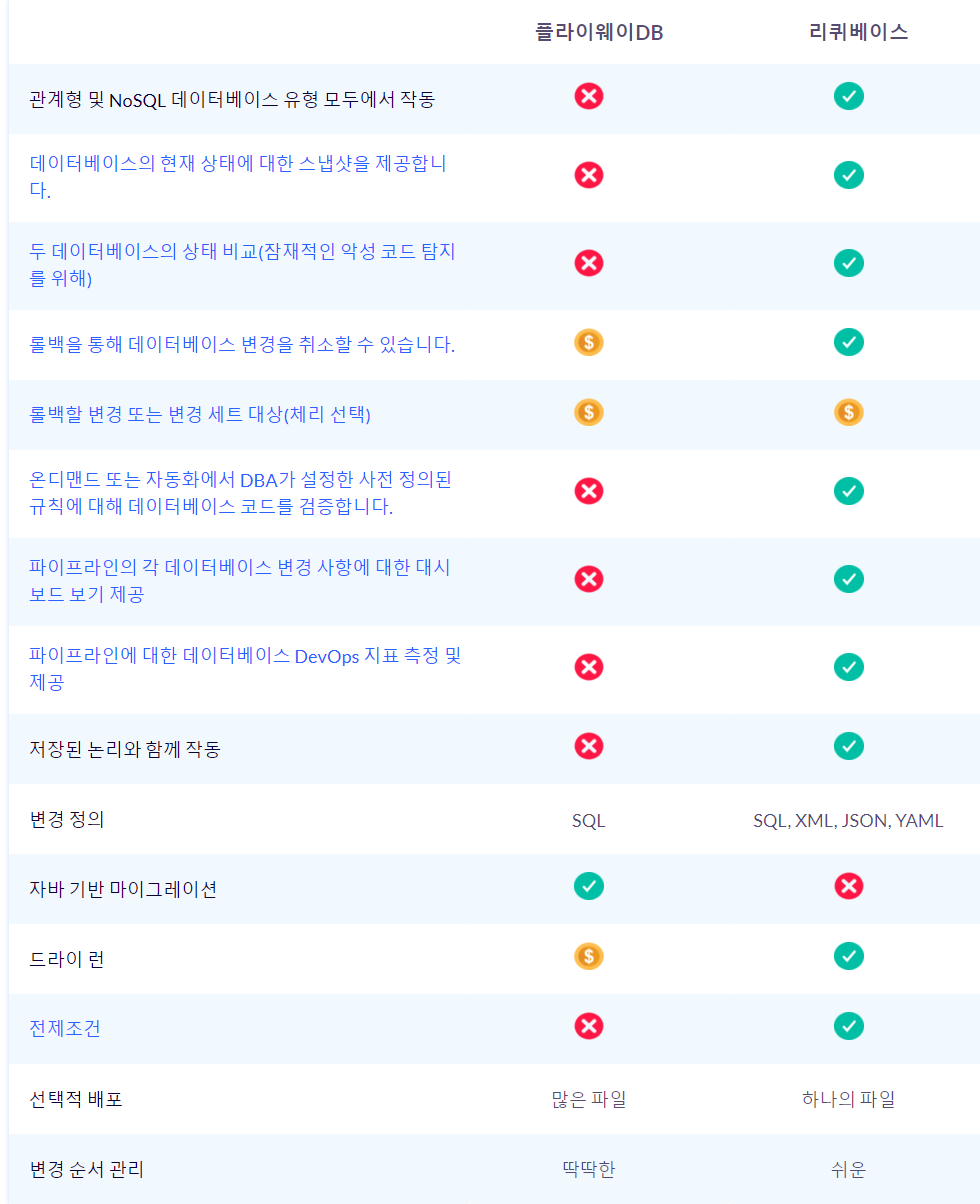The width and height of the screenshot is (980, 1204).
Task: Click Liquibase green check for 전제조건 row
Action: tap(848, 1027)
